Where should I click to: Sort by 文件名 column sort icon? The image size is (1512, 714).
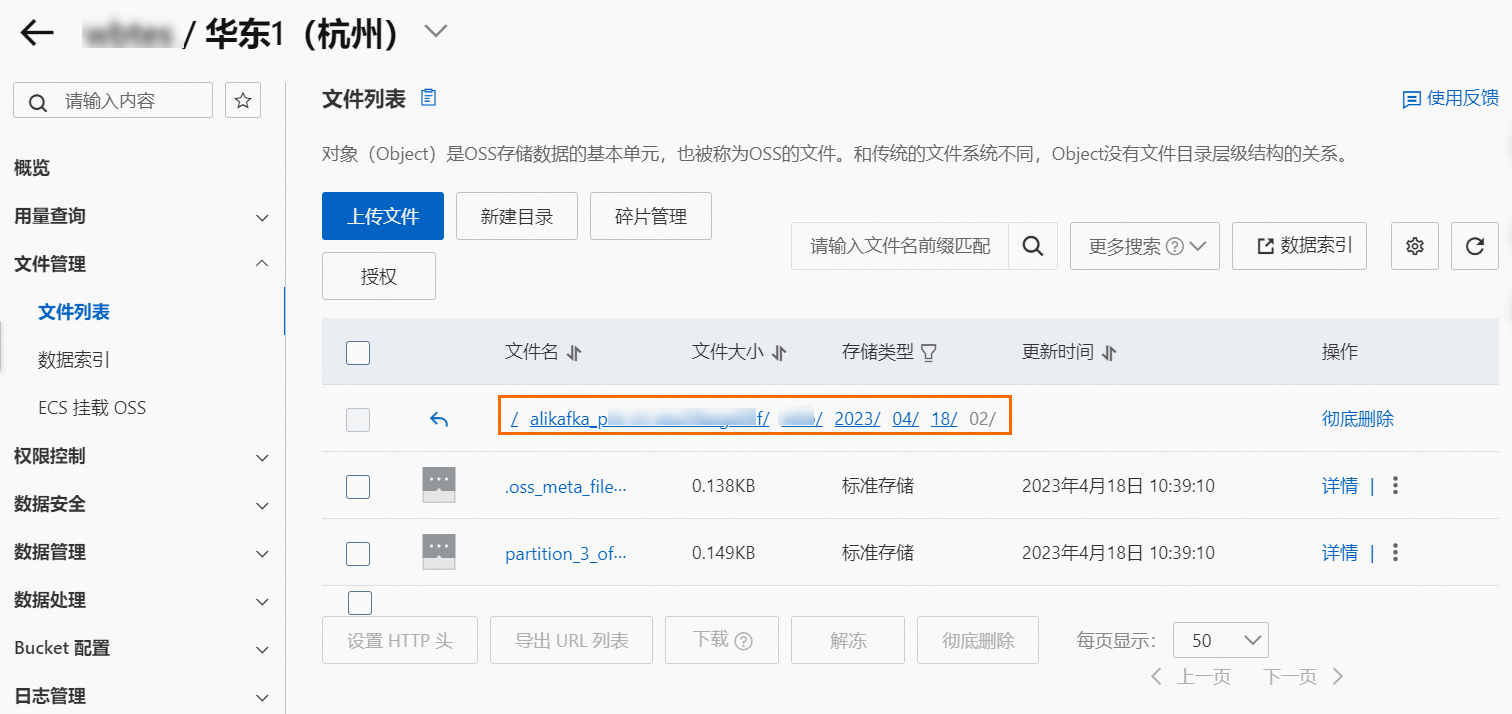click(x=574, y=353)
